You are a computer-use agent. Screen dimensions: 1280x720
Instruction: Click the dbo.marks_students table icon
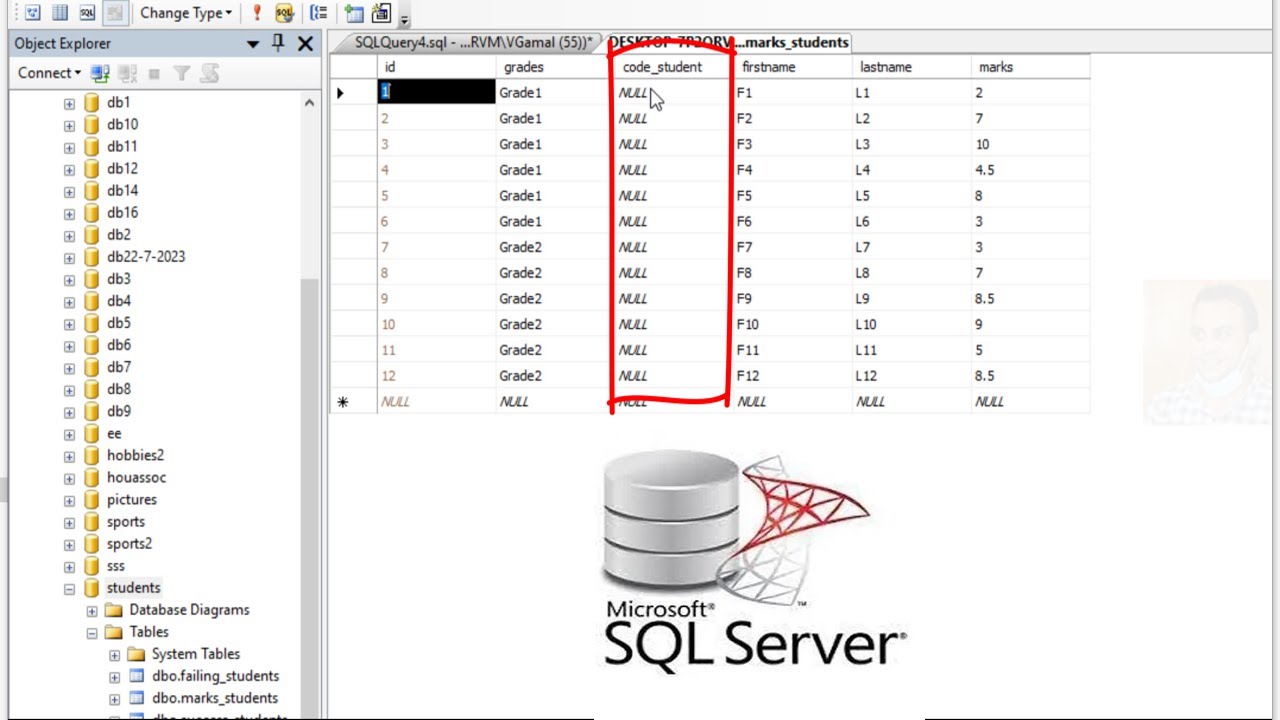[137, 698]
